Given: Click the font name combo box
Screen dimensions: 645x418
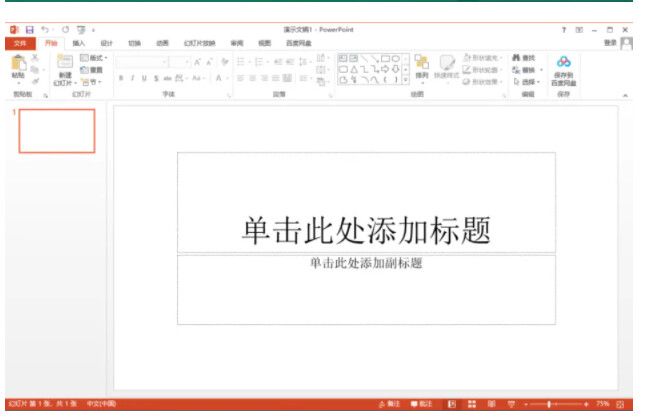Looking at the screenshot, I should pyautogui.click(x=142, y=62).
